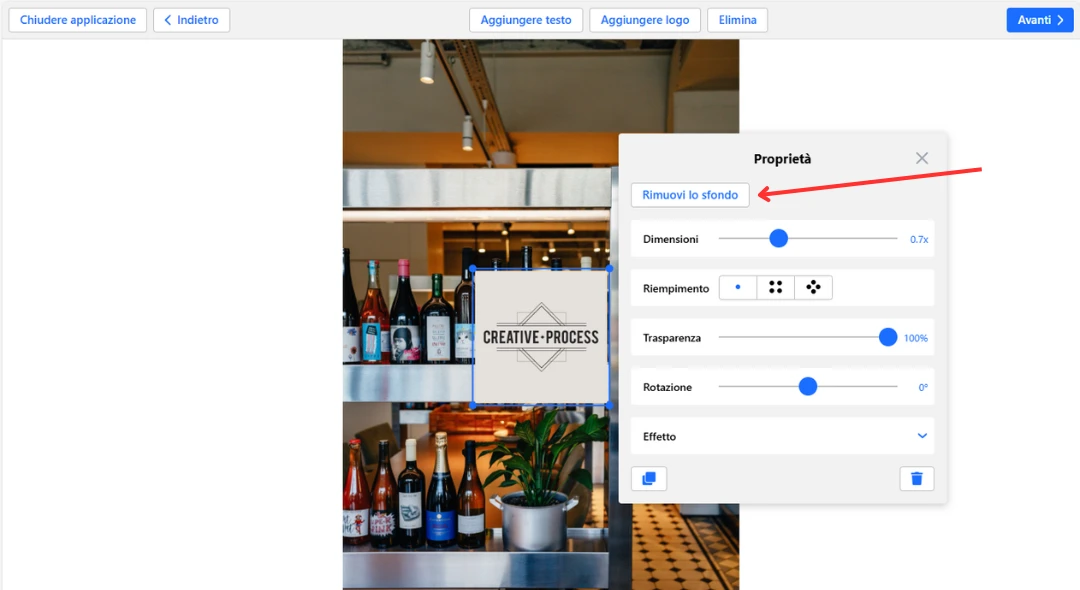Click the Rotazione slider handle
This screenshot has height=590, width=1080.
coord(808,386)
